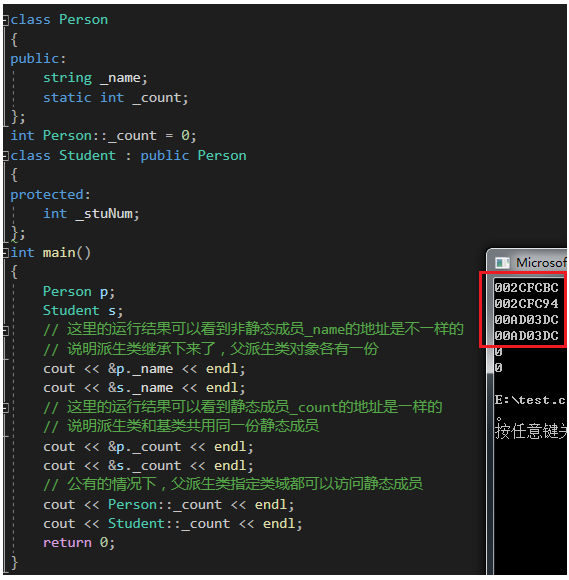Screen dimensions: 569x580
Task: Click the 'int Person::_count = 0;' line
Action: 103,136
